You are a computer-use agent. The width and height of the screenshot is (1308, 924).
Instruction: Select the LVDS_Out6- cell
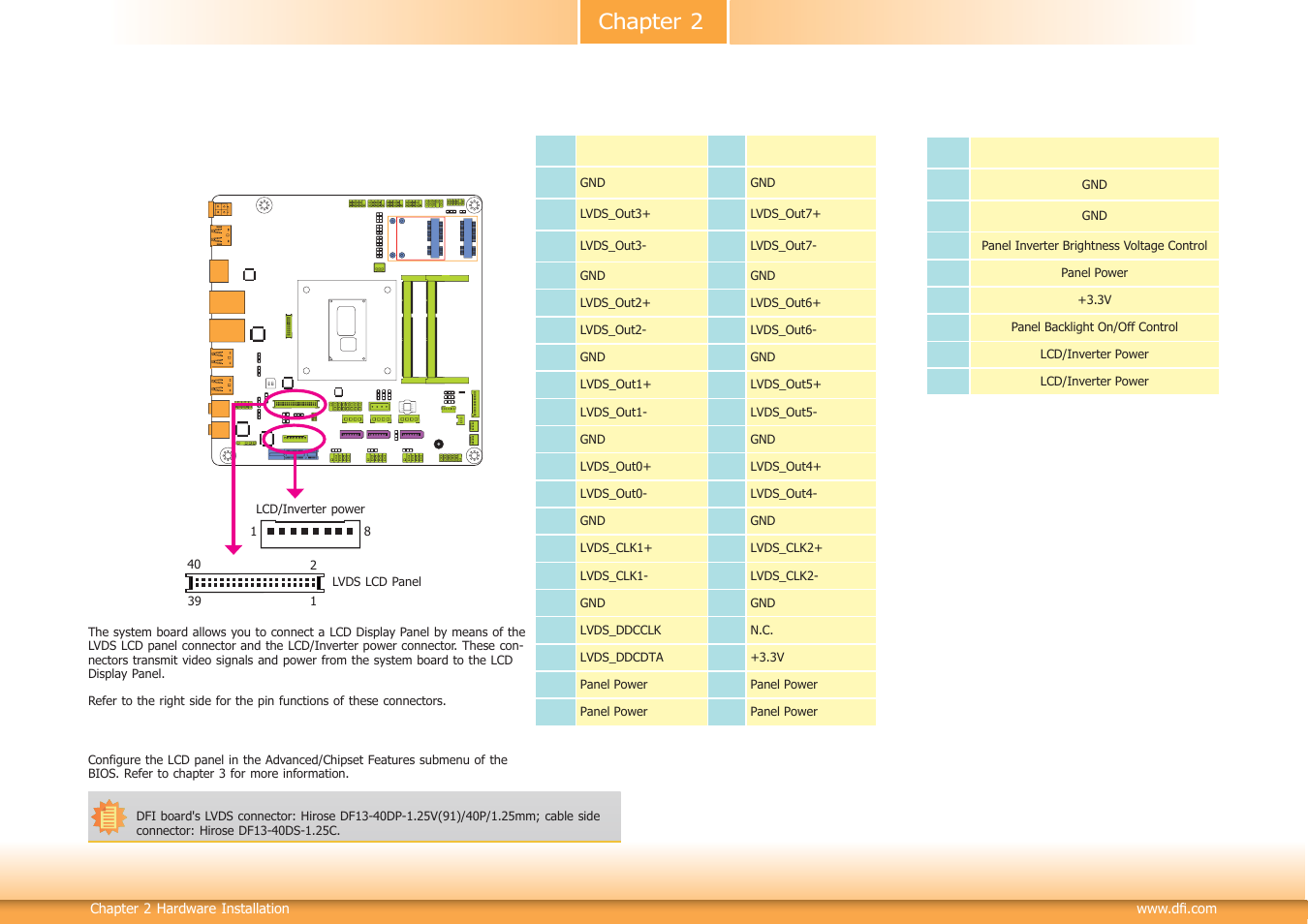[x=811, y=330]
